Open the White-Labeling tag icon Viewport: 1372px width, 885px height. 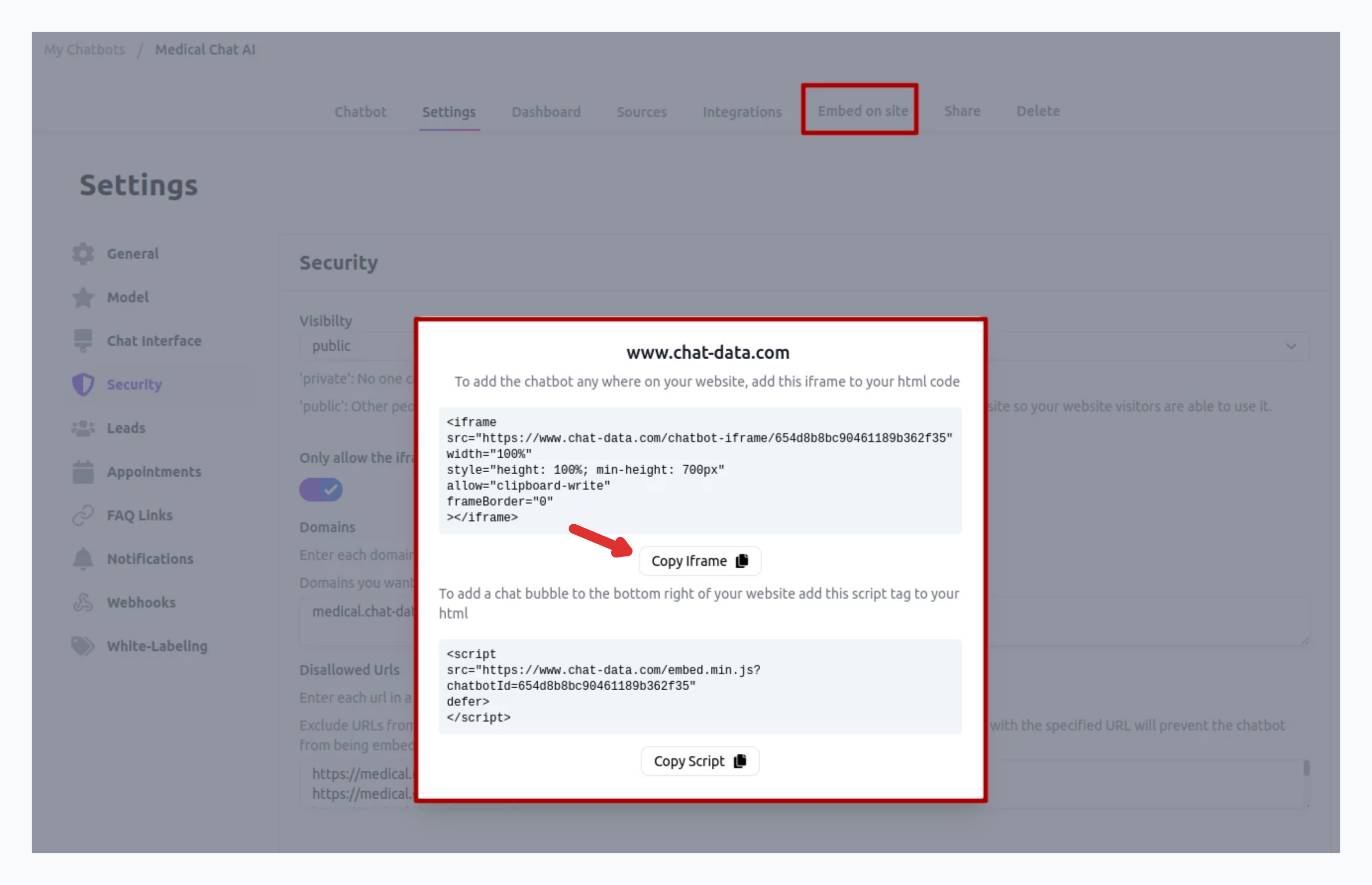(x=83, y=646)
